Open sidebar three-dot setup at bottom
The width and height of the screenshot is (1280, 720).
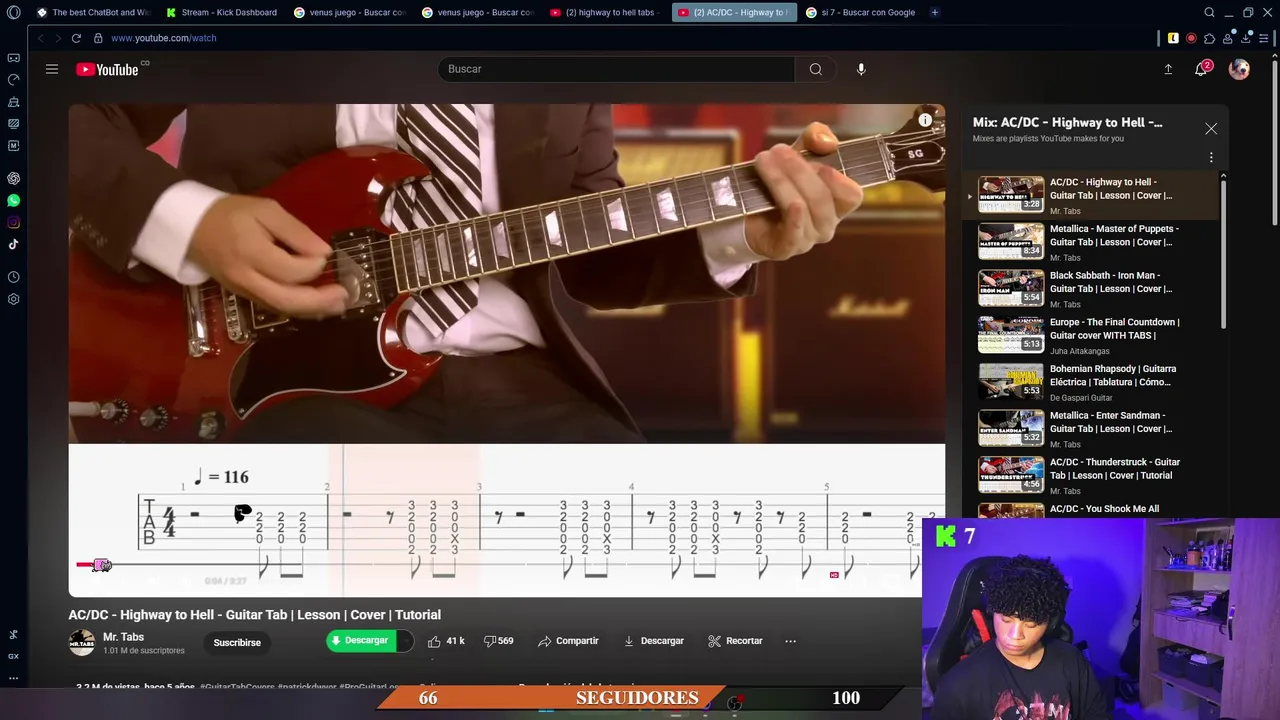coord(13,678)
